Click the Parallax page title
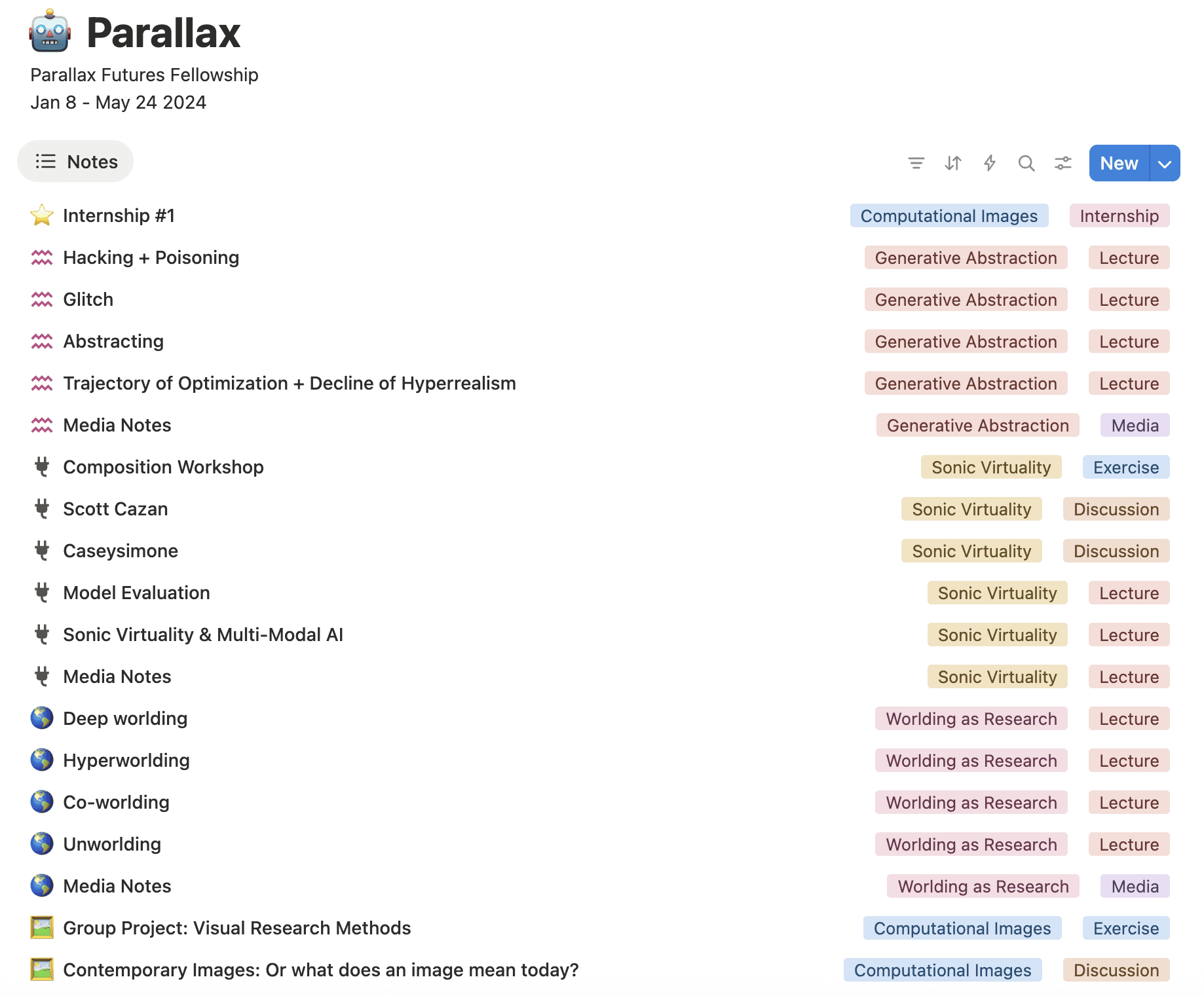 tap(164, 32)
